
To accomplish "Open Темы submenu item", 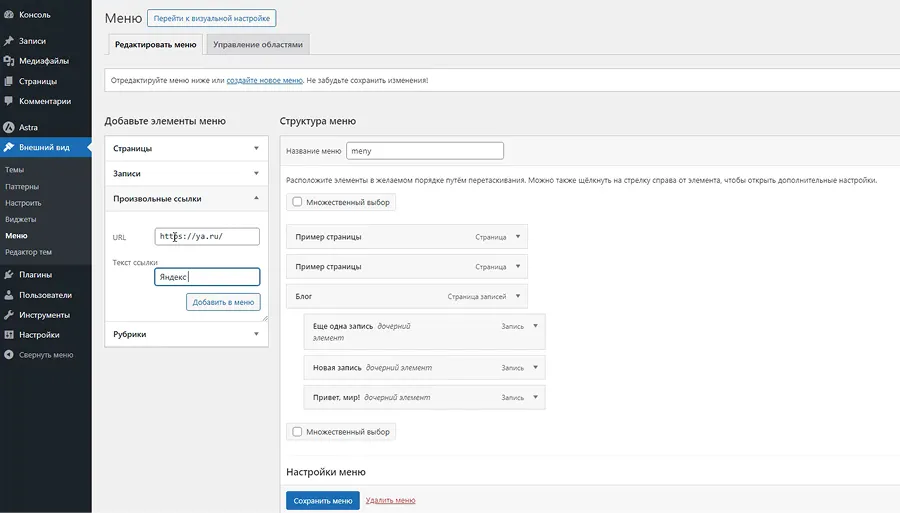I will tap(14, 170).
